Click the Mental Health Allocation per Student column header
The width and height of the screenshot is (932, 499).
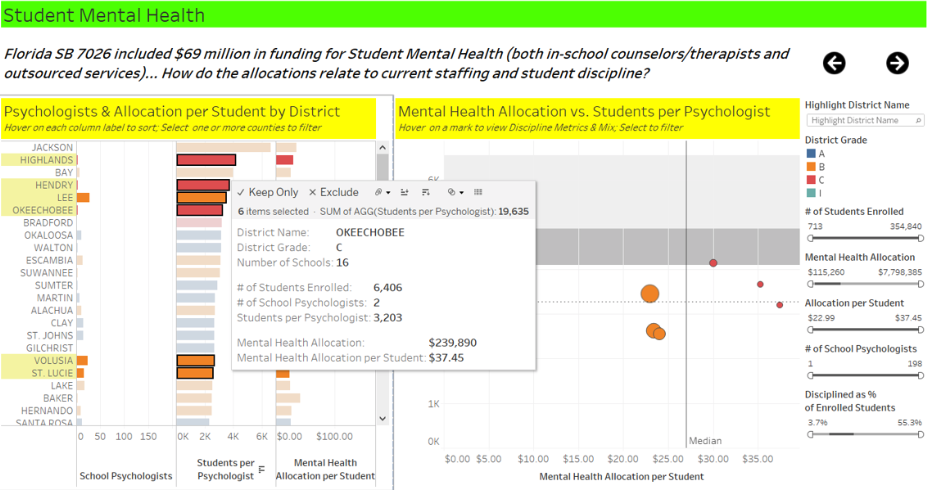tap(325, 469)
